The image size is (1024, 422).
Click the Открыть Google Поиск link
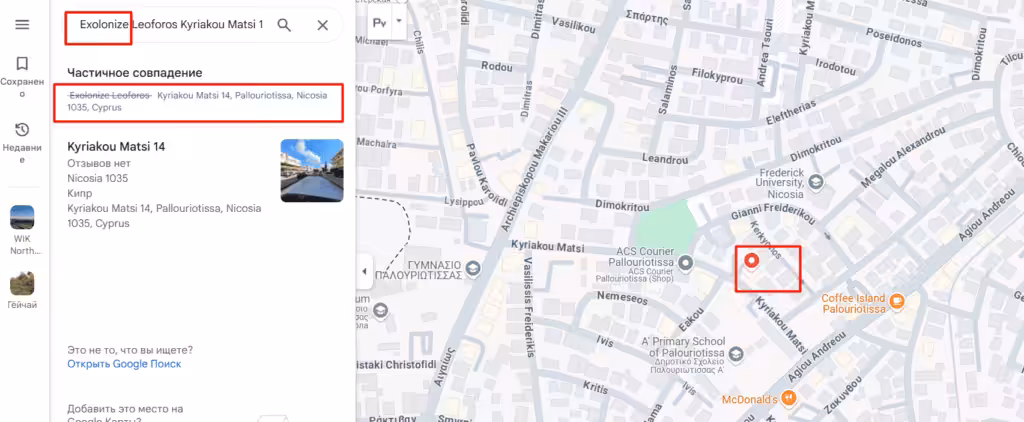124,364
